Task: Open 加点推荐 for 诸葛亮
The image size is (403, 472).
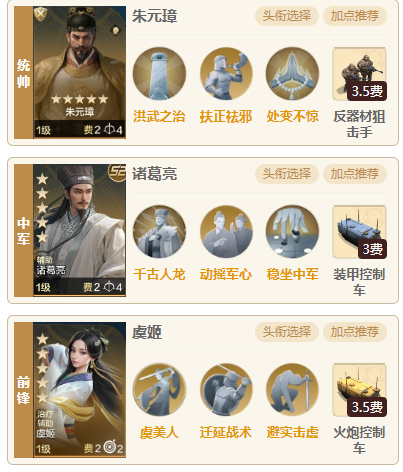Action: pyautogui.click(x=355, y=174)
